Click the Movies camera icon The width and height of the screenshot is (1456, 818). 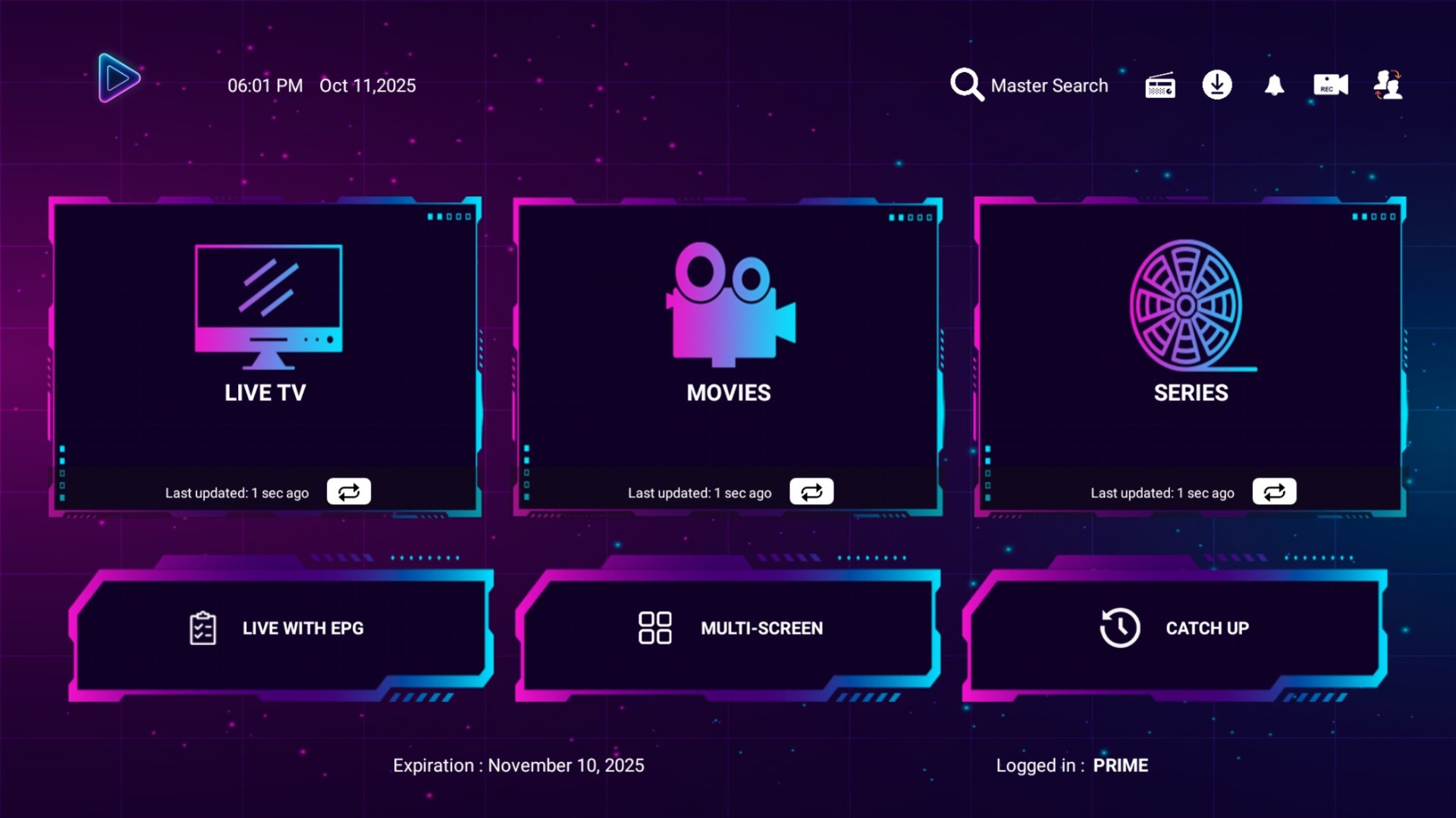pos(731,304)
